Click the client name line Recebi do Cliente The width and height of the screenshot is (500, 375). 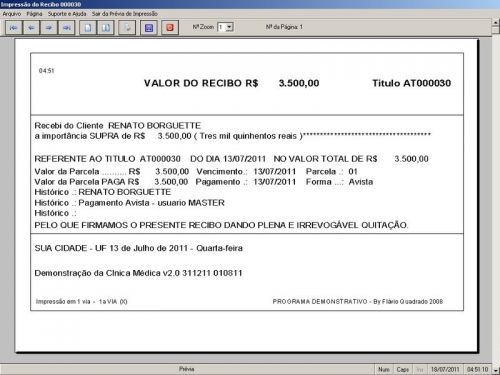[x=118, y=126]
